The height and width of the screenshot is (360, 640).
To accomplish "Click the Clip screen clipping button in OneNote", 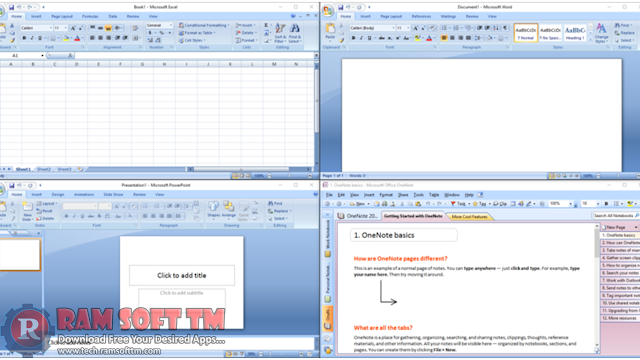I will click(x=500, y=204).
